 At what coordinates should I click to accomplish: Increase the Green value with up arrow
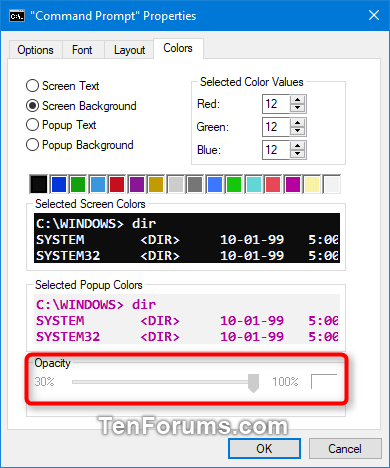[298, 123]
